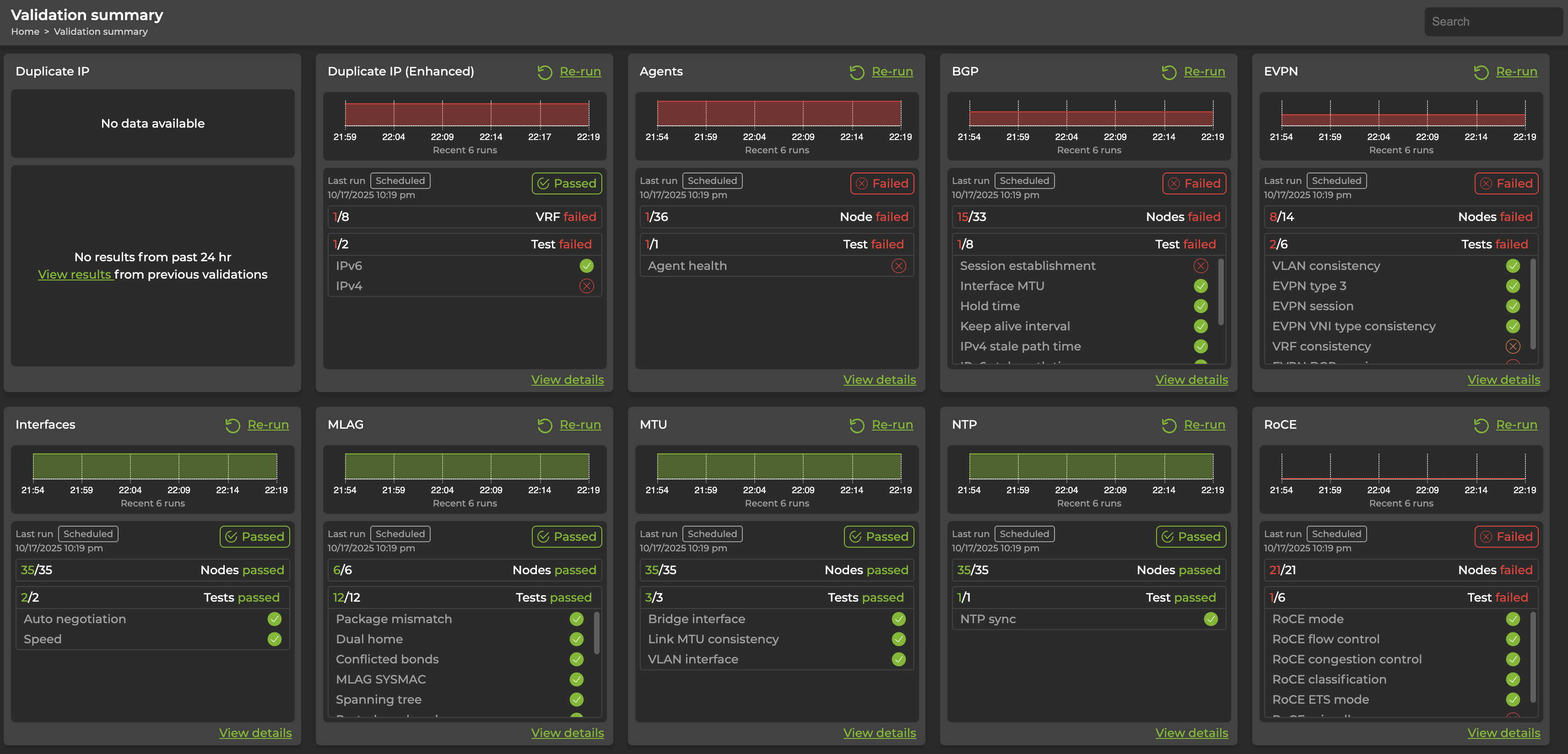Click the Passed badge on the Interfaces card
1568x754 pixels.
pyautogui.click(x=254, y=536)
